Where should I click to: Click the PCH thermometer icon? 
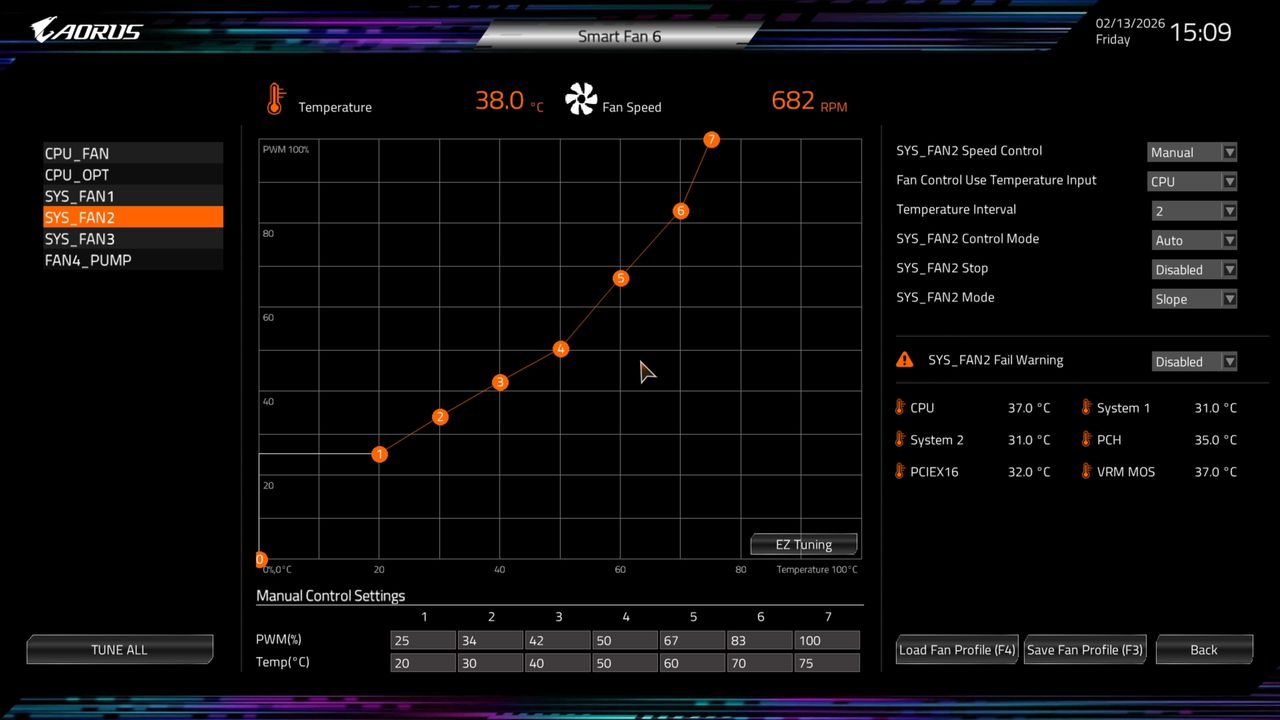(1086, 439)
